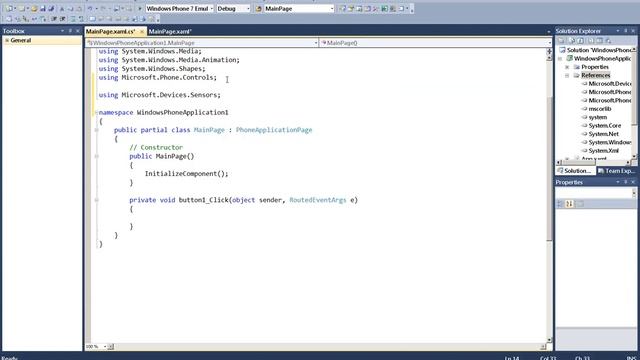This screenshot has width=640, height=360.
Task: Open the 100 % zoom dropdown
Action: 104,347
